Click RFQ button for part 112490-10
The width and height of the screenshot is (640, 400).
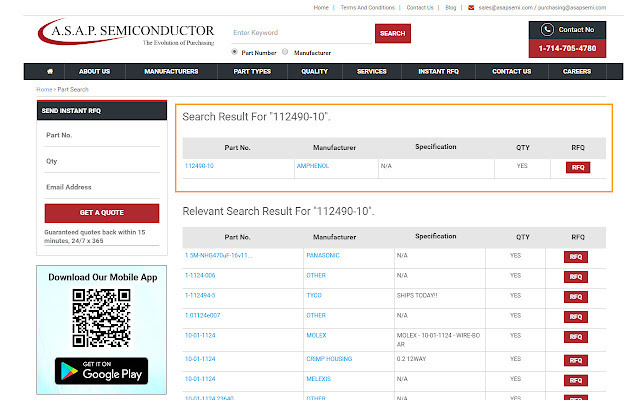[578, 167]
